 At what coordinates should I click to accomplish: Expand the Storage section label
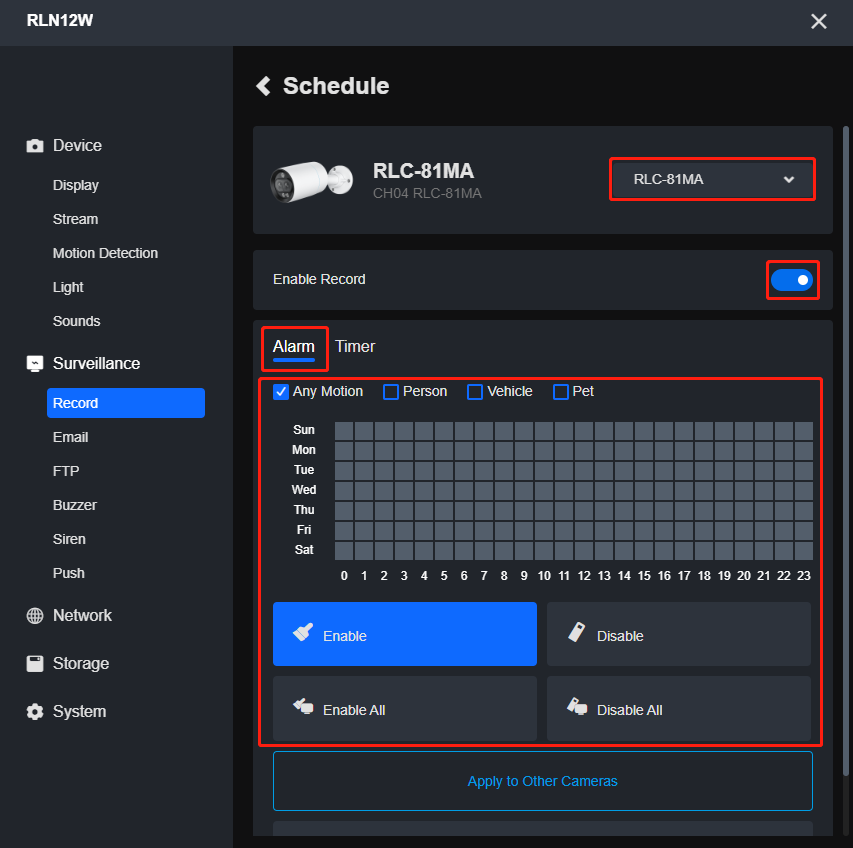[81, 664]
